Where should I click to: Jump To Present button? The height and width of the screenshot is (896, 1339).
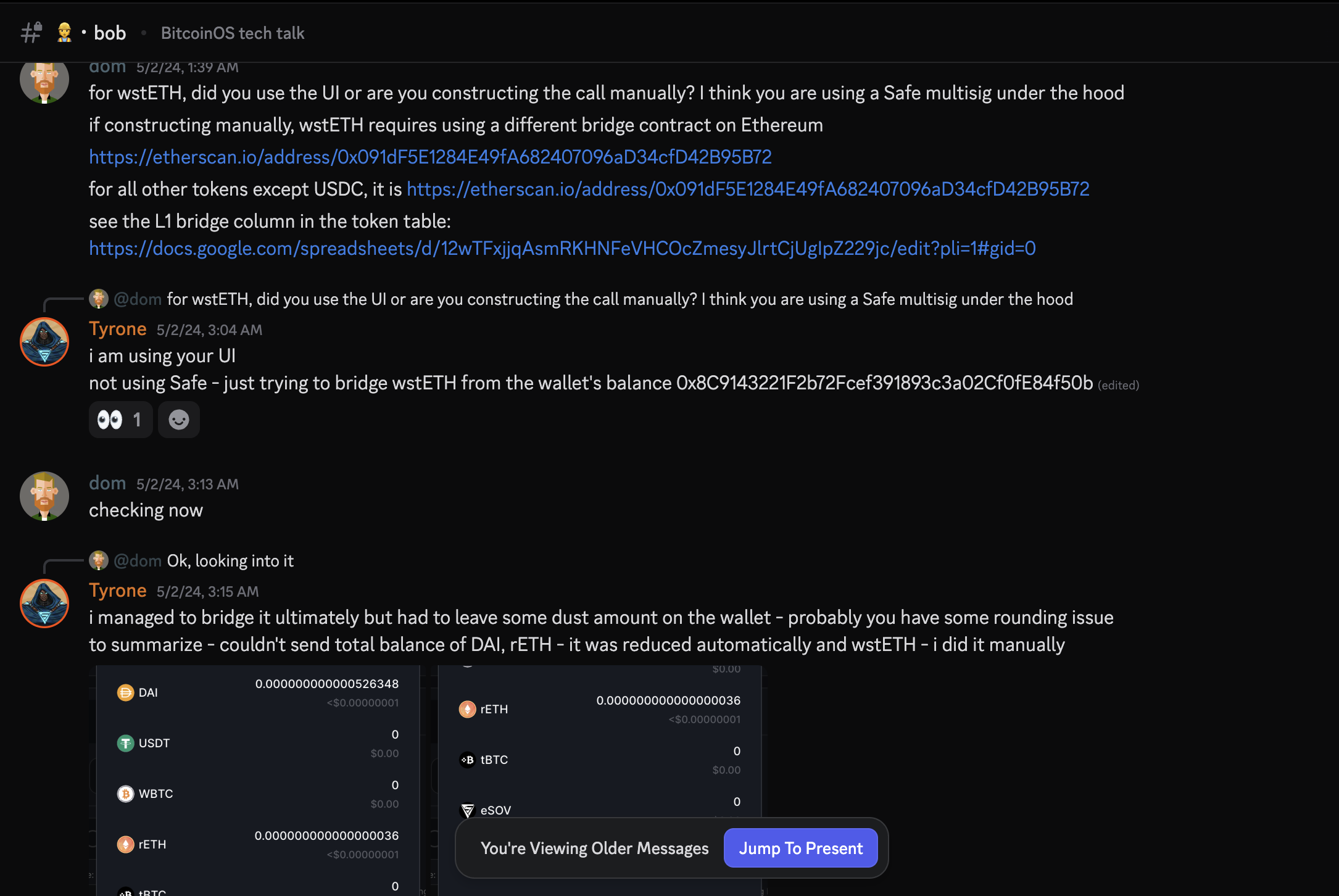[800, 848]
